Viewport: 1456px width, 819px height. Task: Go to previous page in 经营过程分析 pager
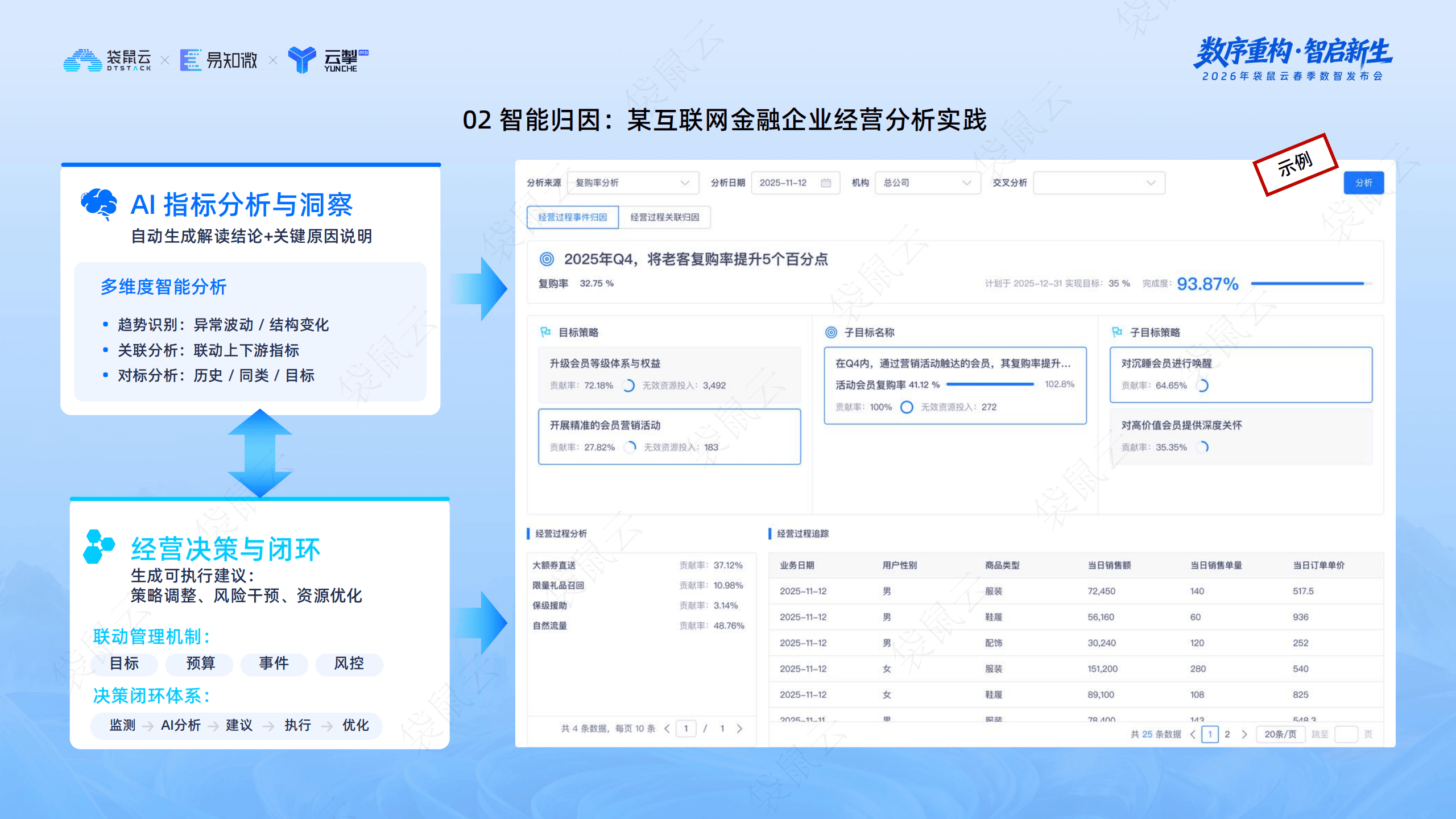tap(667, 729)
